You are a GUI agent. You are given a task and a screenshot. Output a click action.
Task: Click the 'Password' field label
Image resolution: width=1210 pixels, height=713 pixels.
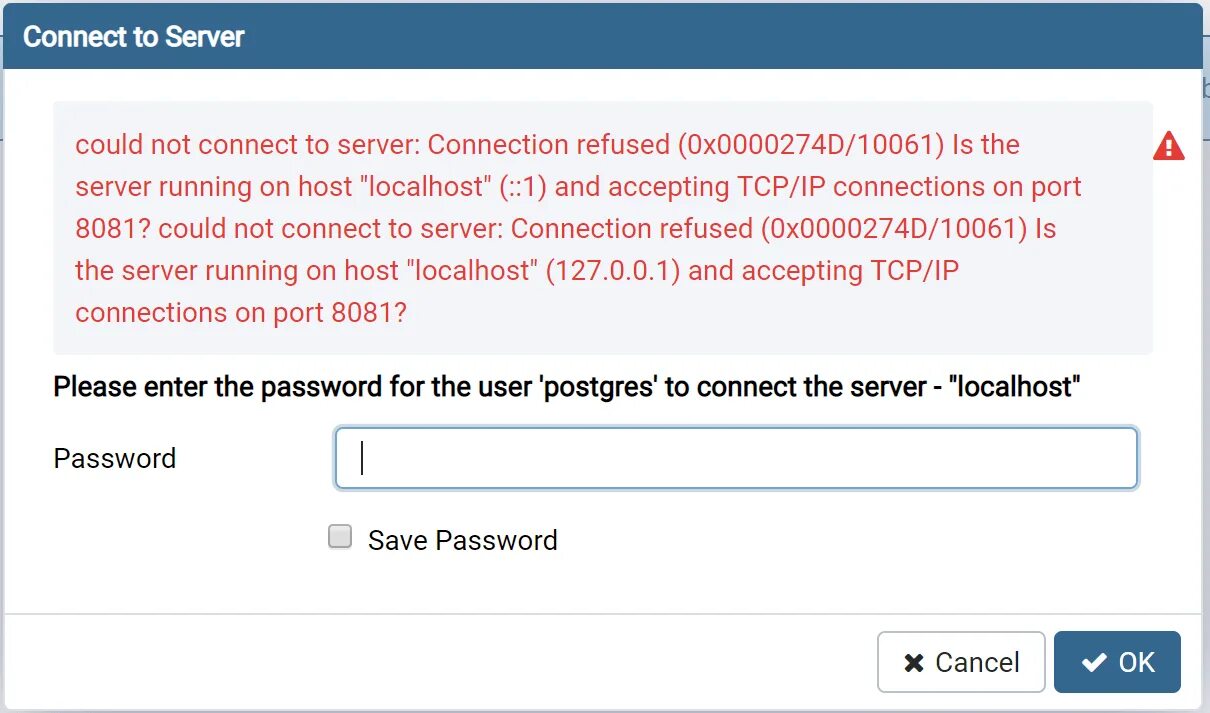tap(115, 458)
